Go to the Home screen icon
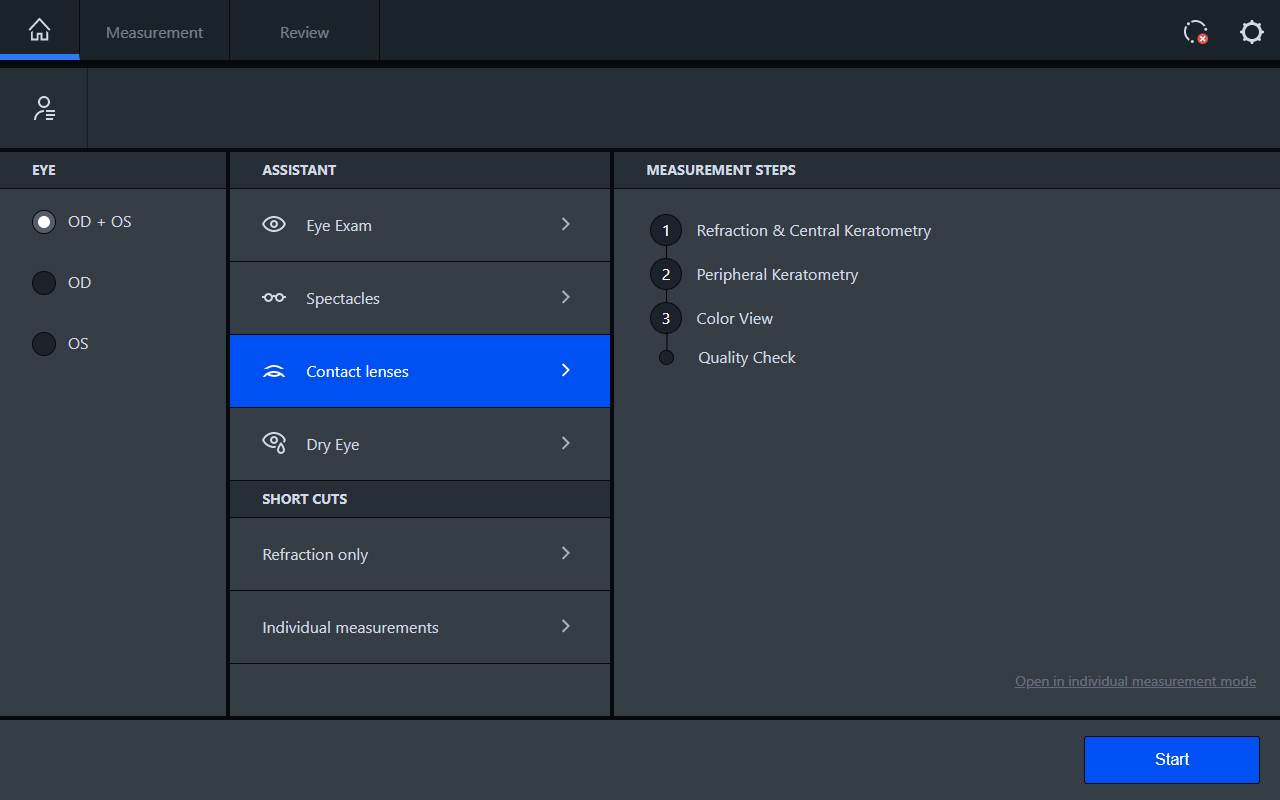 39,31
